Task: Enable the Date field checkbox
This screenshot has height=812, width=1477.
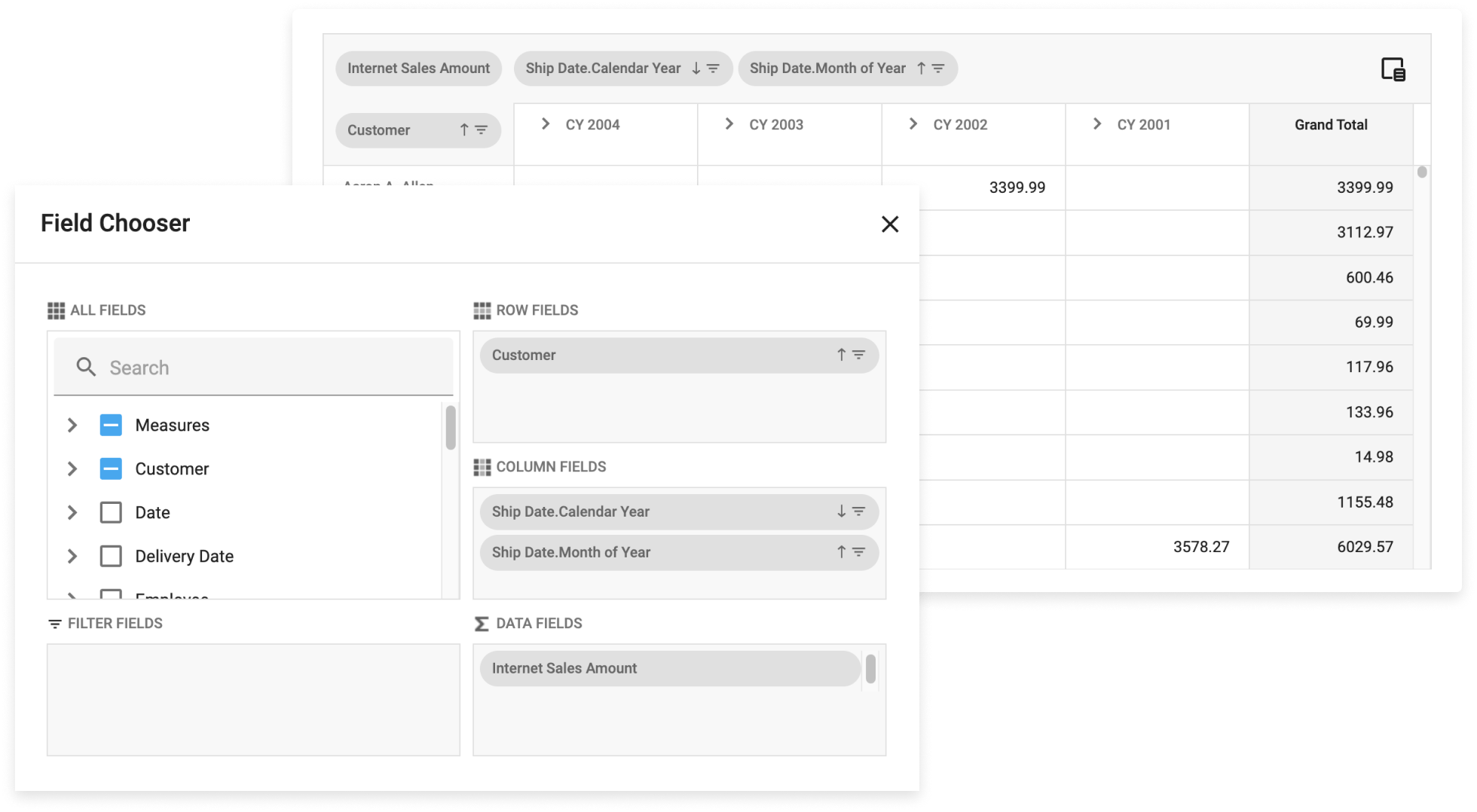Action: pyautogui.click(x=111, y=512)
